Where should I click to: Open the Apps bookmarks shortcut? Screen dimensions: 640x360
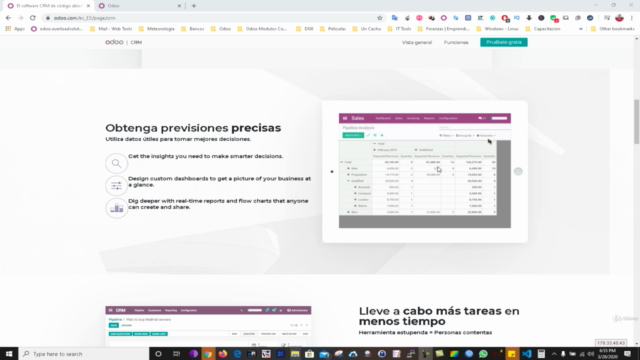(14, 29)
